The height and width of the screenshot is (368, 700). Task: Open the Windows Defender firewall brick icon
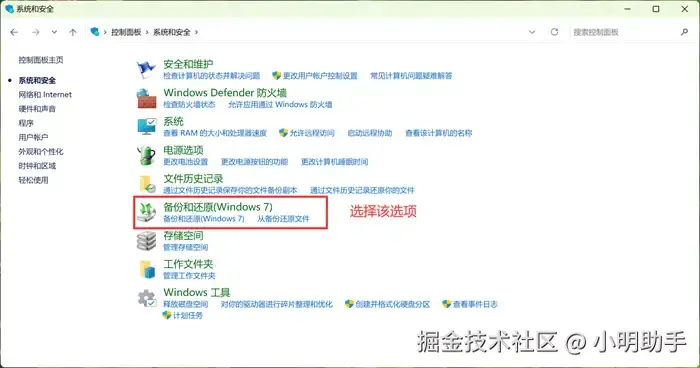coord(146,98)
